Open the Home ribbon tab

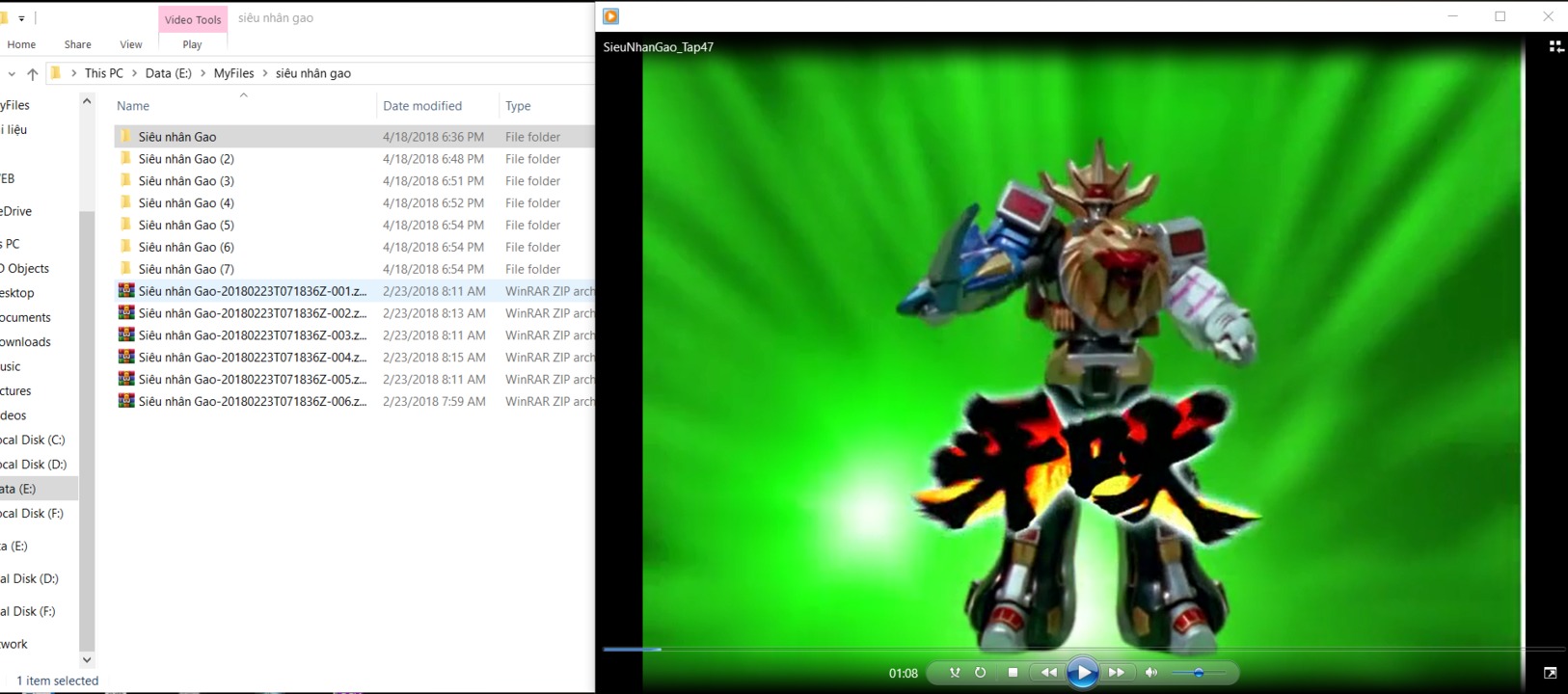pyautogui.click(x=21, y=44)
